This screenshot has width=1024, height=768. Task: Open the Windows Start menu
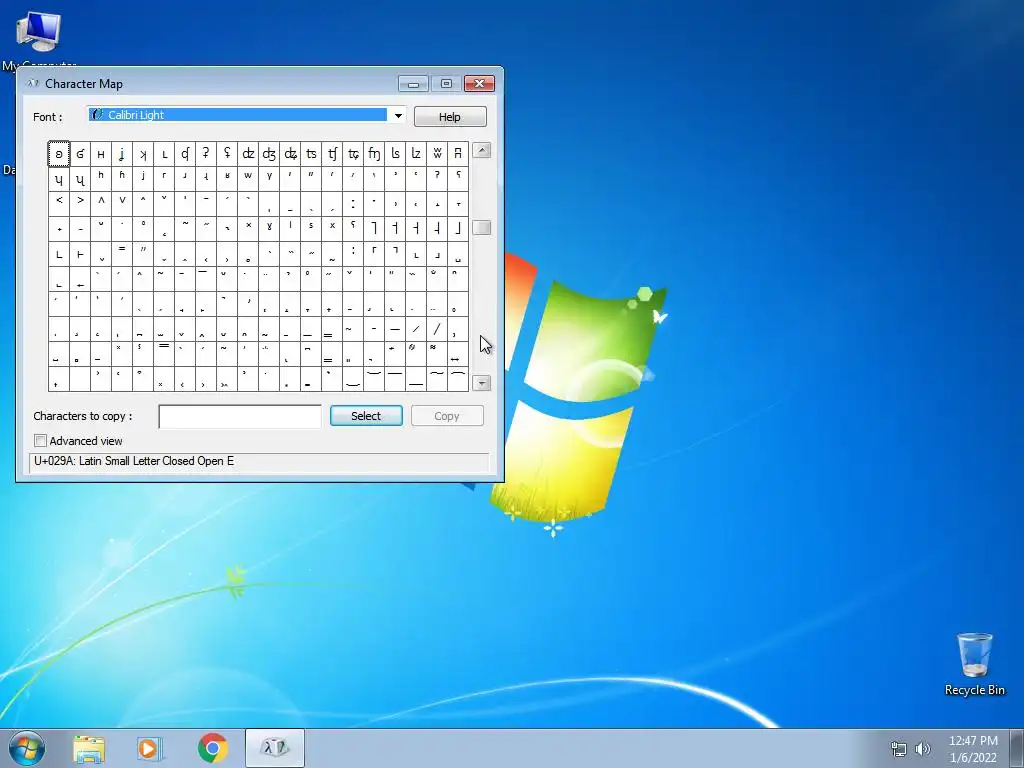[x=27, y=748]
